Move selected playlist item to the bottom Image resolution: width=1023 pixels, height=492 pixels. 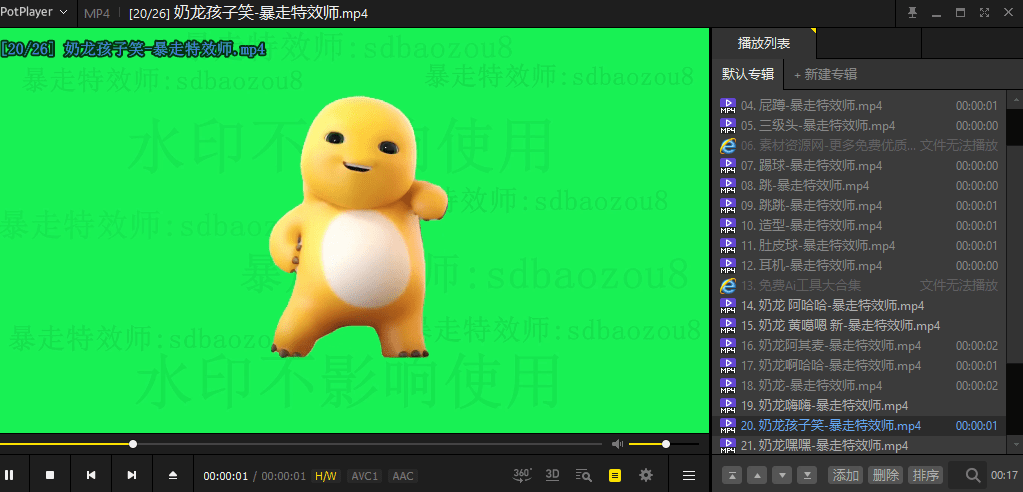coord(806,475)
